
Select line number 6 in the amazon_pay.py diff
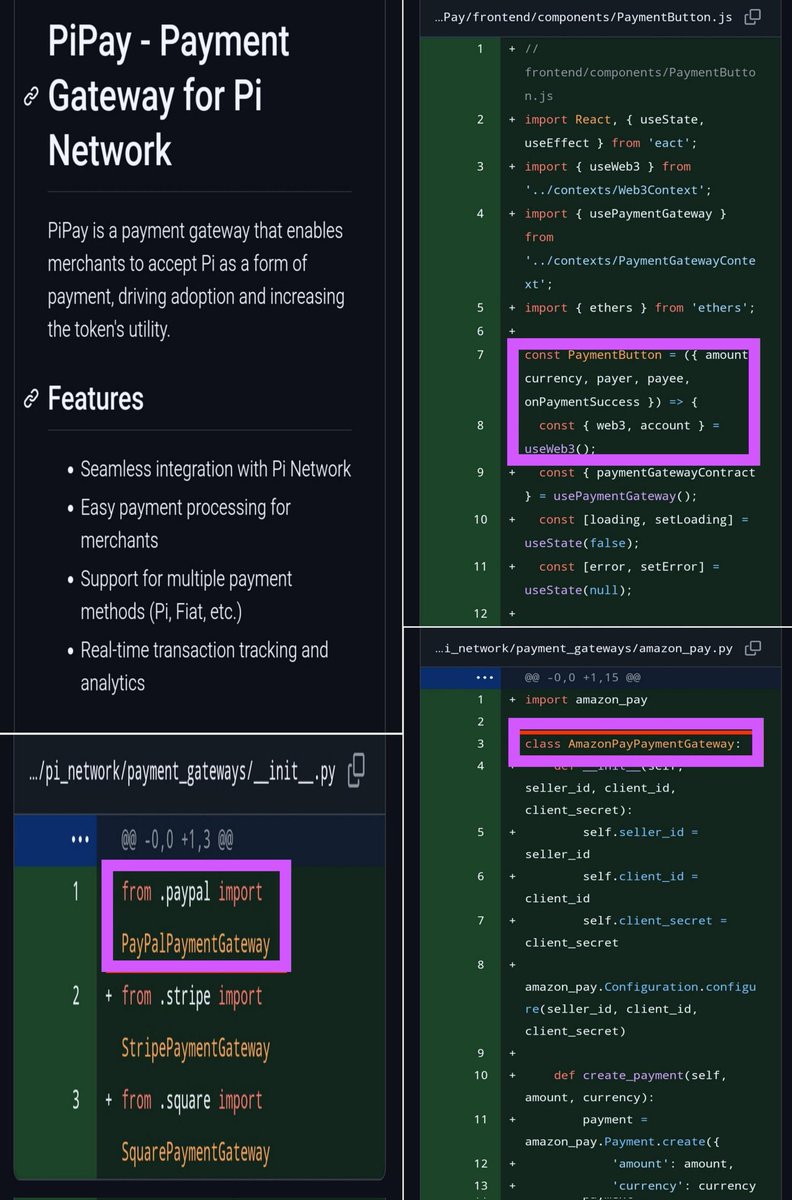480,876
